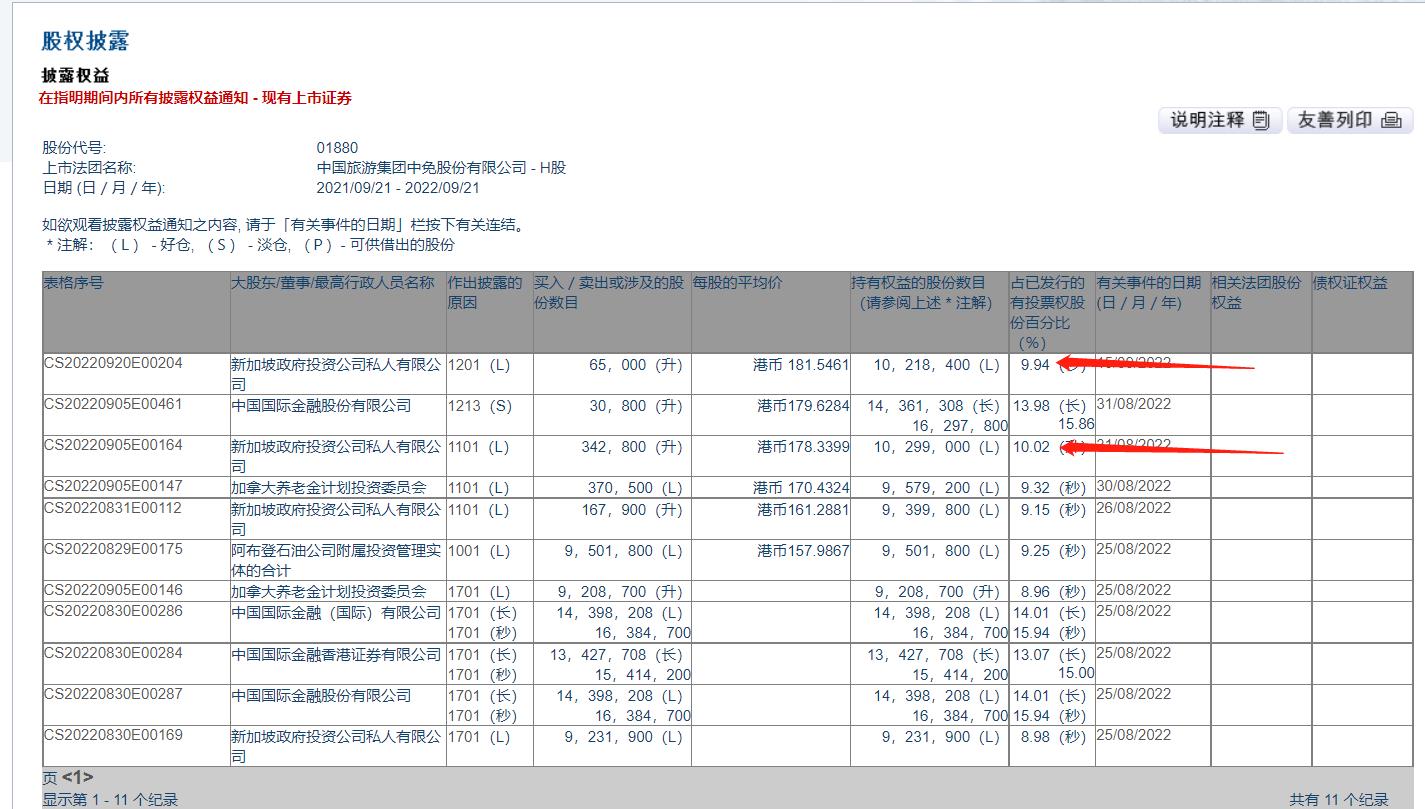Click 加拿大养老金计划投资委员会 in the CS20220905E00147 row
This screenshot has height=809, width=1425.
point(329,487)
